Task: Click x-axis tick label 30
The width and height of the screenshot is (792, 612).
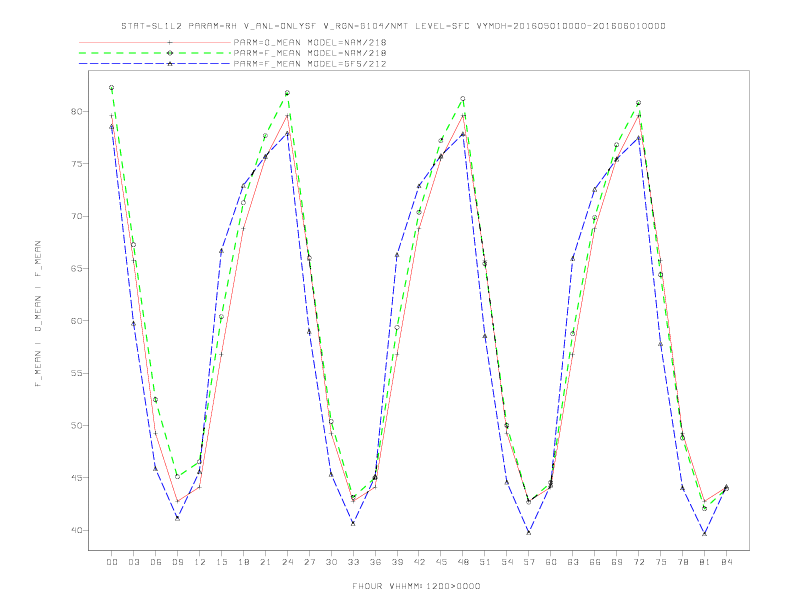Action: tap(331, 562)
